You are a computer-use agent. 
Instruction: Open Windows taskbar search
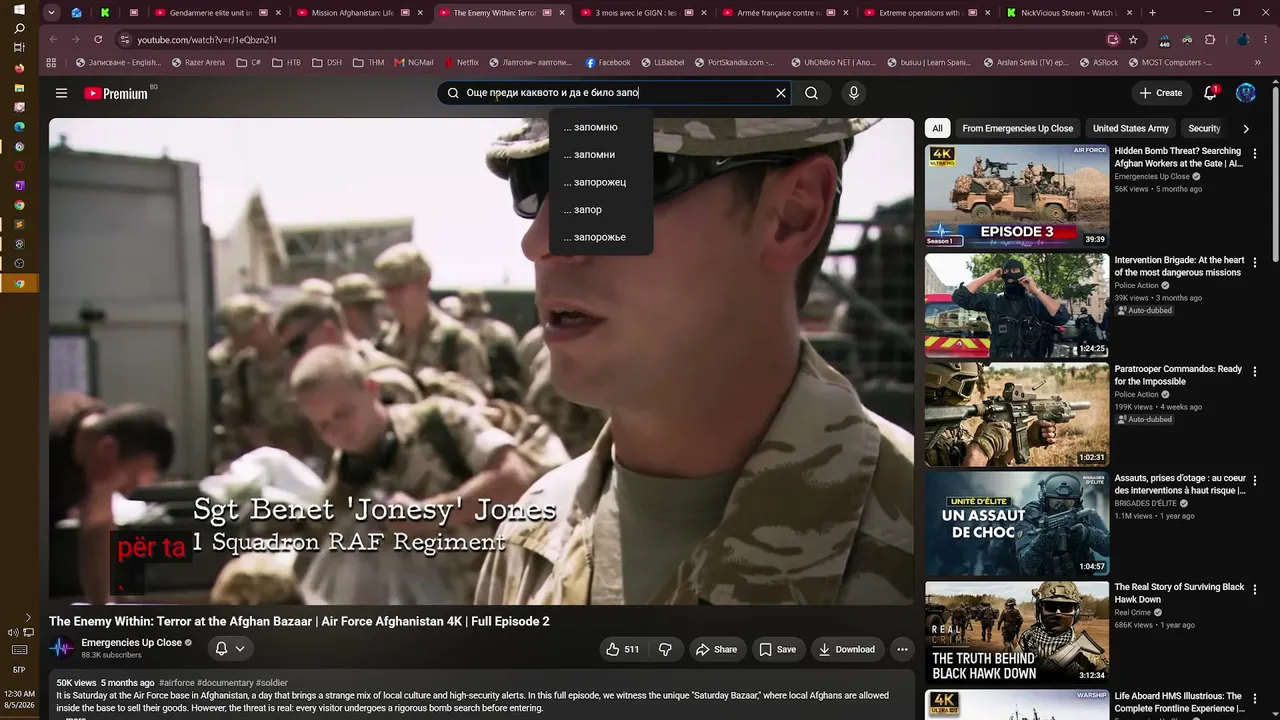pos(19,29)
